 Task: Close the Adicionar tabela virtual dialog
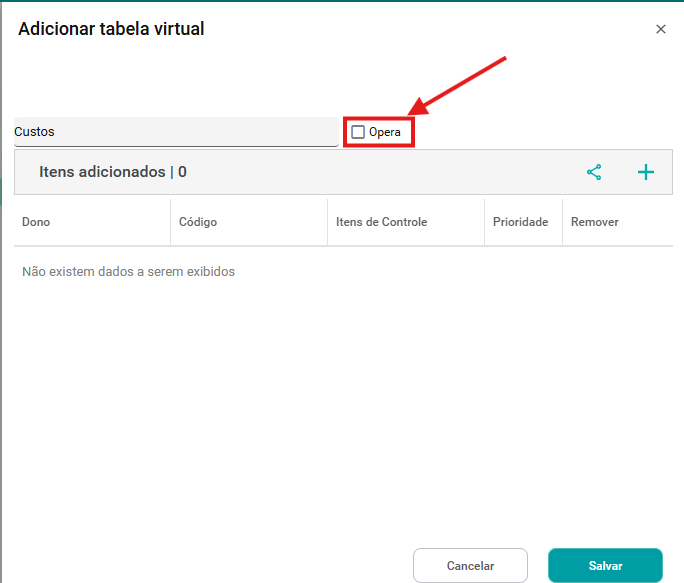[x=660, y=29]
